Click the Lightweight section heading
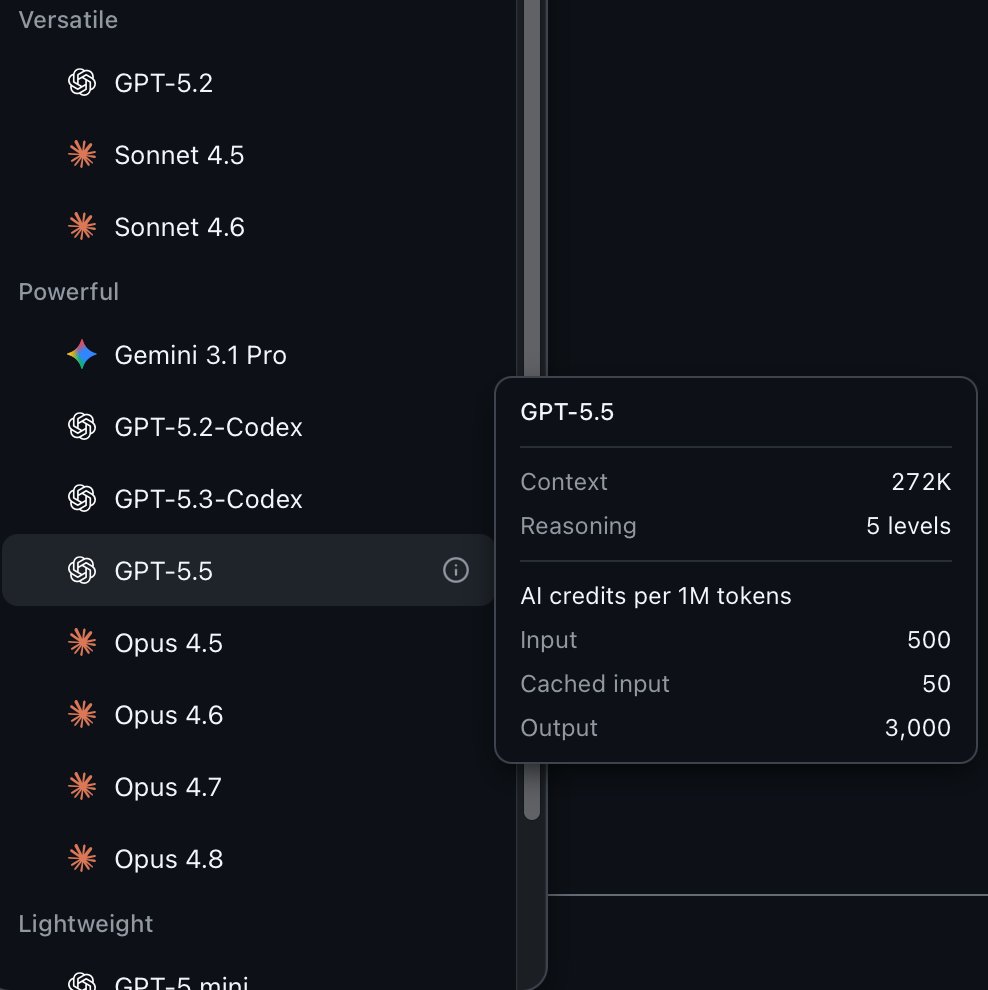The height and width of the screenshot is (990, 988). (x=85, y=924)
